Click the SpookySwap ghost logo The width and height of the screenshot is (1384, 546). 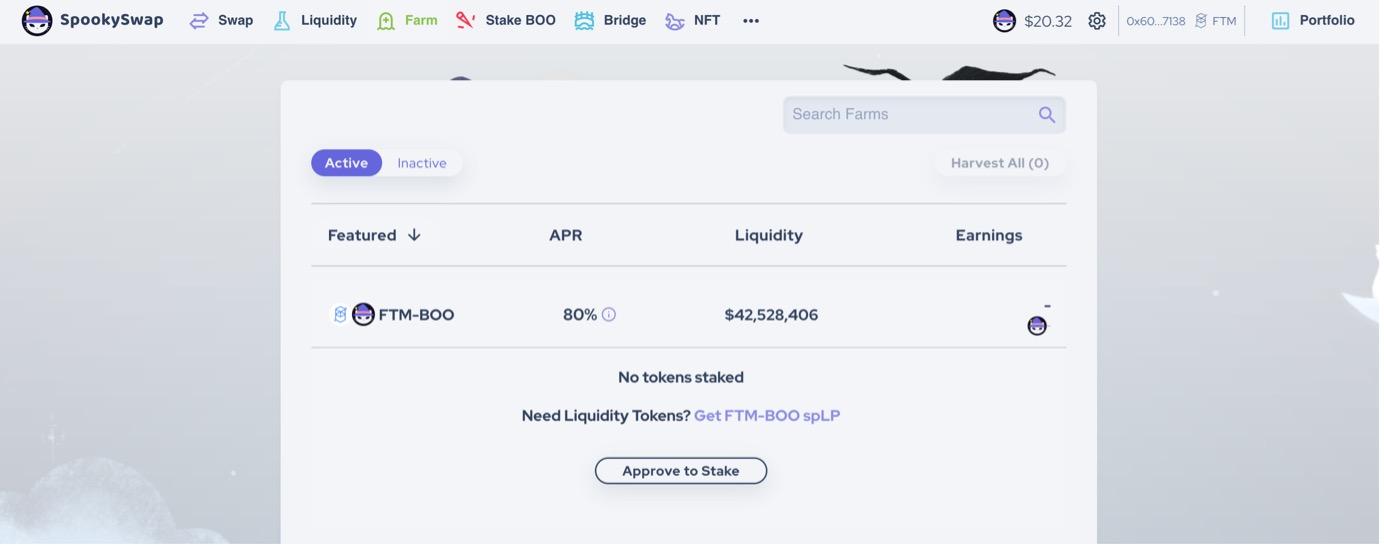[x=37, y=20]
